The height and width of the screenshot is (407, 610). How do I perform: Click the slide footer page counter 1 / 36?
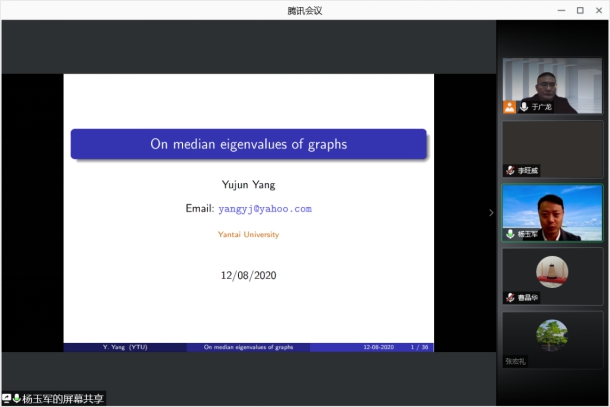coord(419,347)
